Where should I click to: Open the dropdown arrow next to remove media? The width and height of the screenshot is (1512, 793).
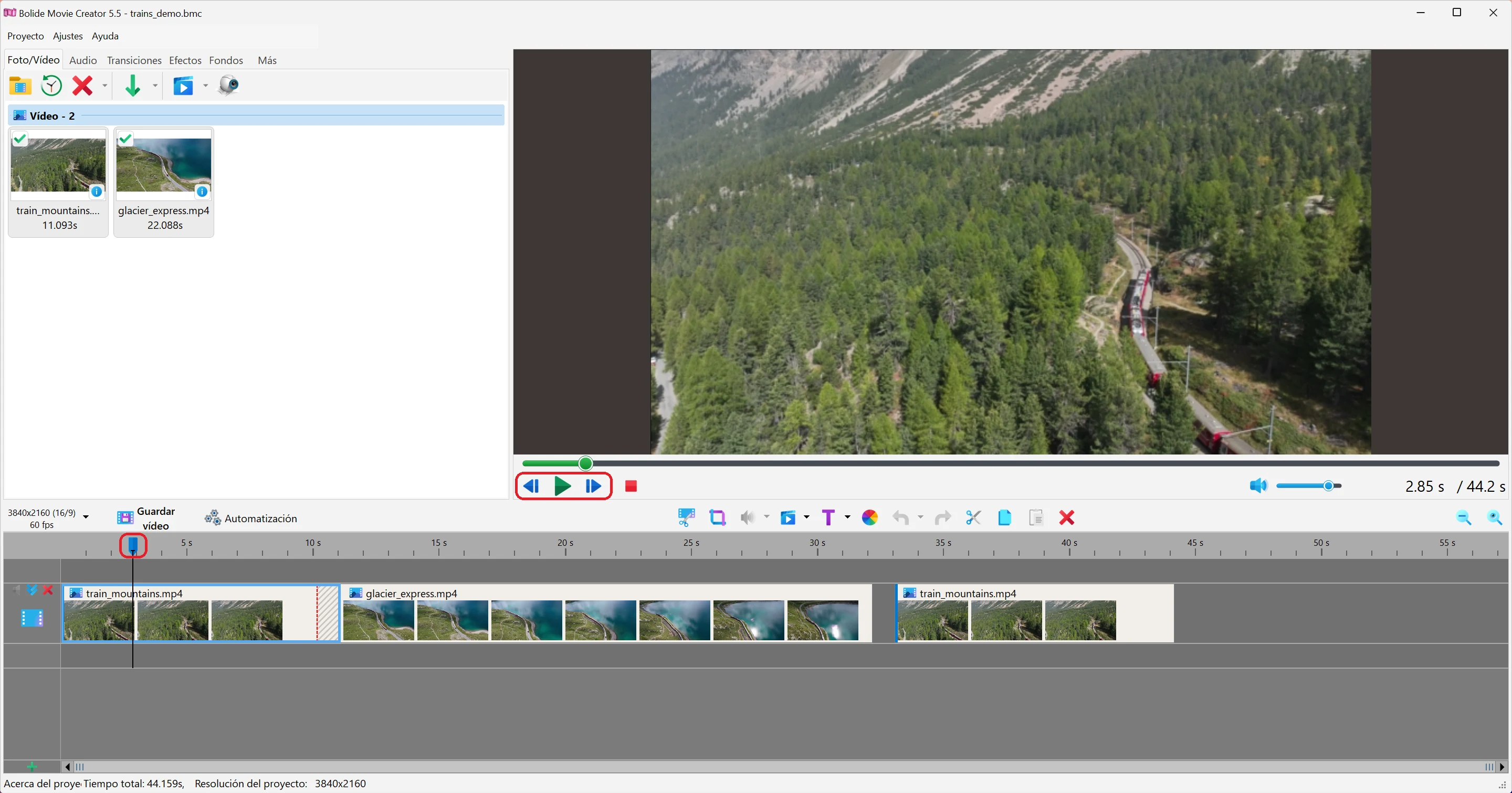[104, 86]
